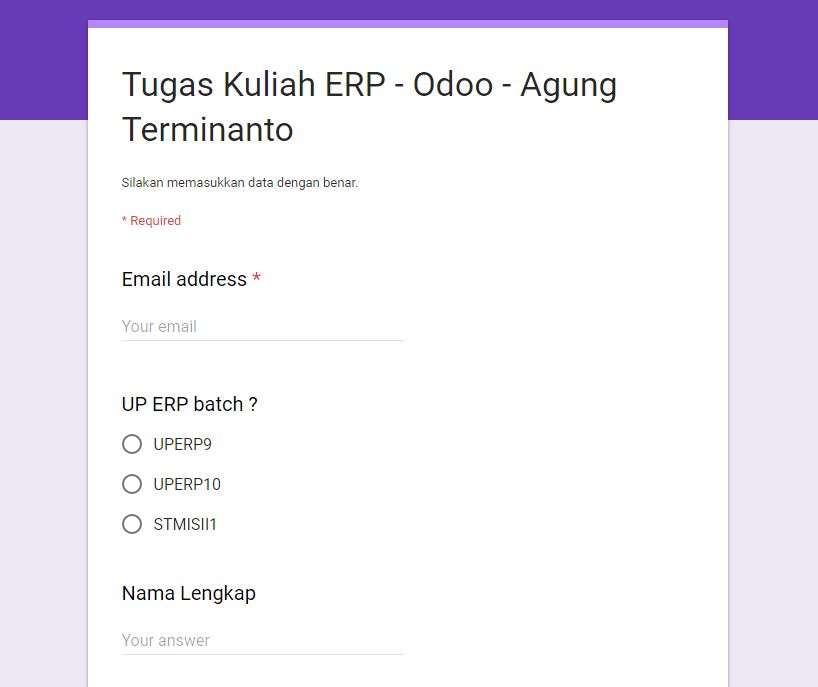Click the red asterisk beside Email address
This screenshot has height=687, width=818.
click(256, 277)
